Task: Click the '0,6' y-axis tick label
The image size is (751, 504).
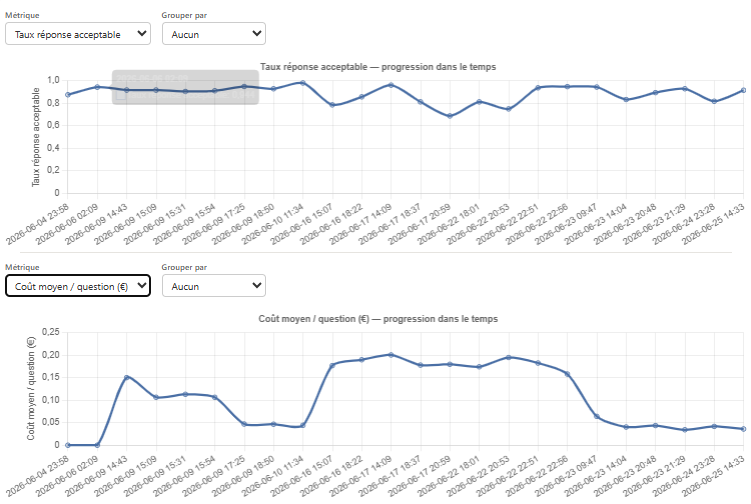Action: (53, 125)
